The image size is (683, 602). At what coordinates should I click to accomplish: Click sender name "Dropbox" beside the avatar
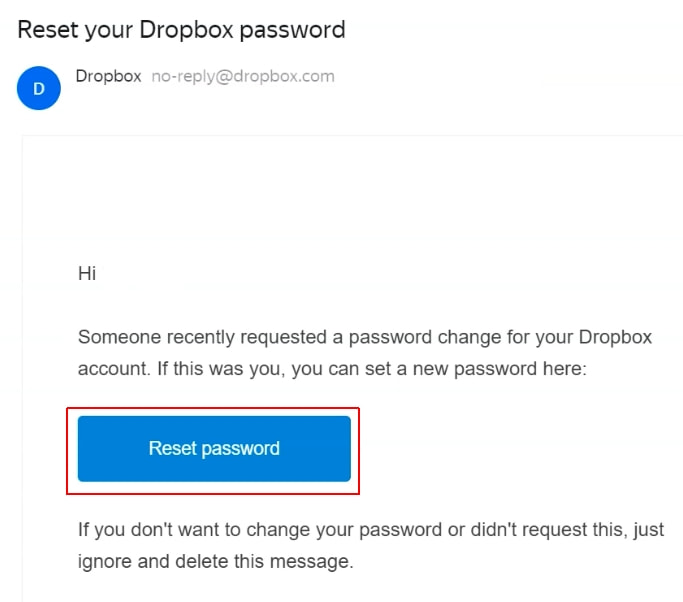click(x=108, y=76)
